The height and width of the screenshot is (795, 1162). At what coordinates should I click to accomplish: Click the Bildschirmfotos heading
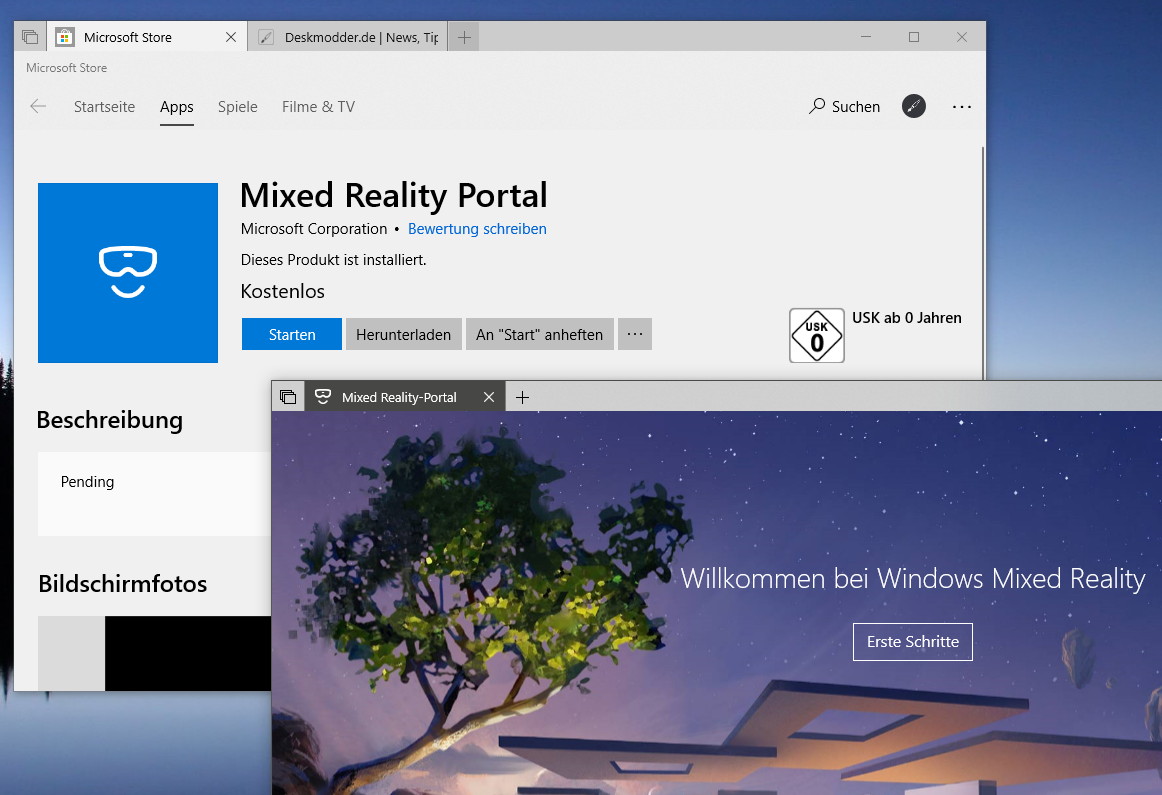(x=123, y=584)
